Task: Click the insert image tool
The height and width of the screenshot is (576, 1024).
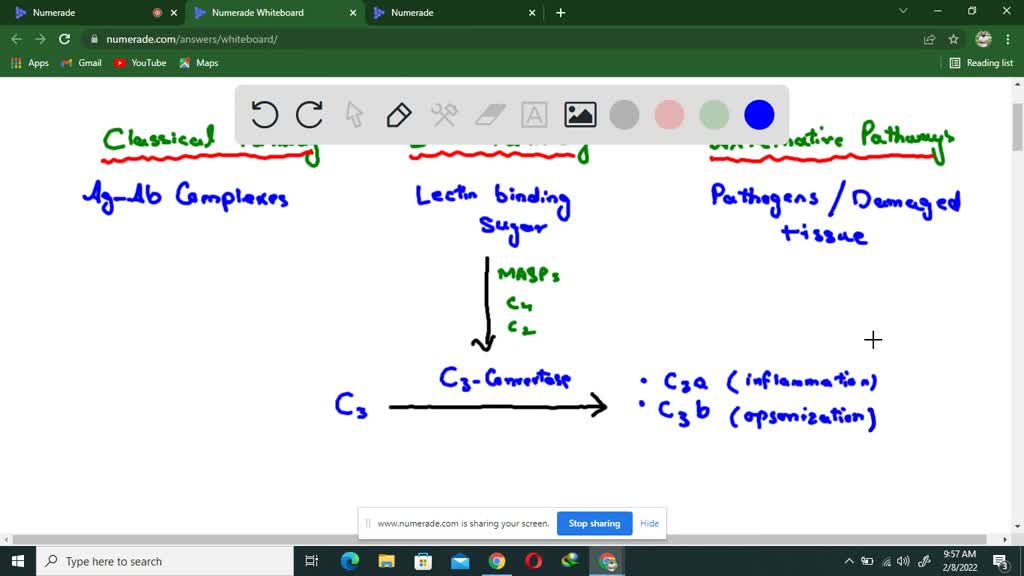Action: pyautogui.click(x=579, y=115)
